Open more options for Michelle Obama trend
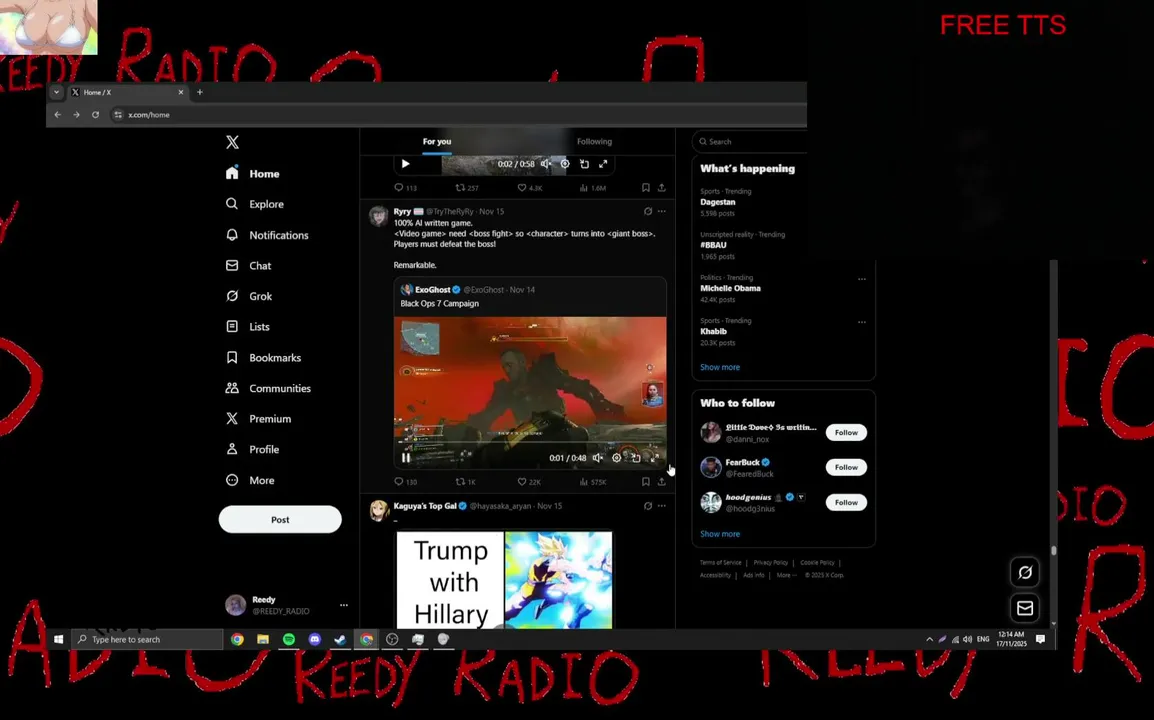Image resolution: width=1154 pixels, height=720 pixels. [x=862, y=279]
